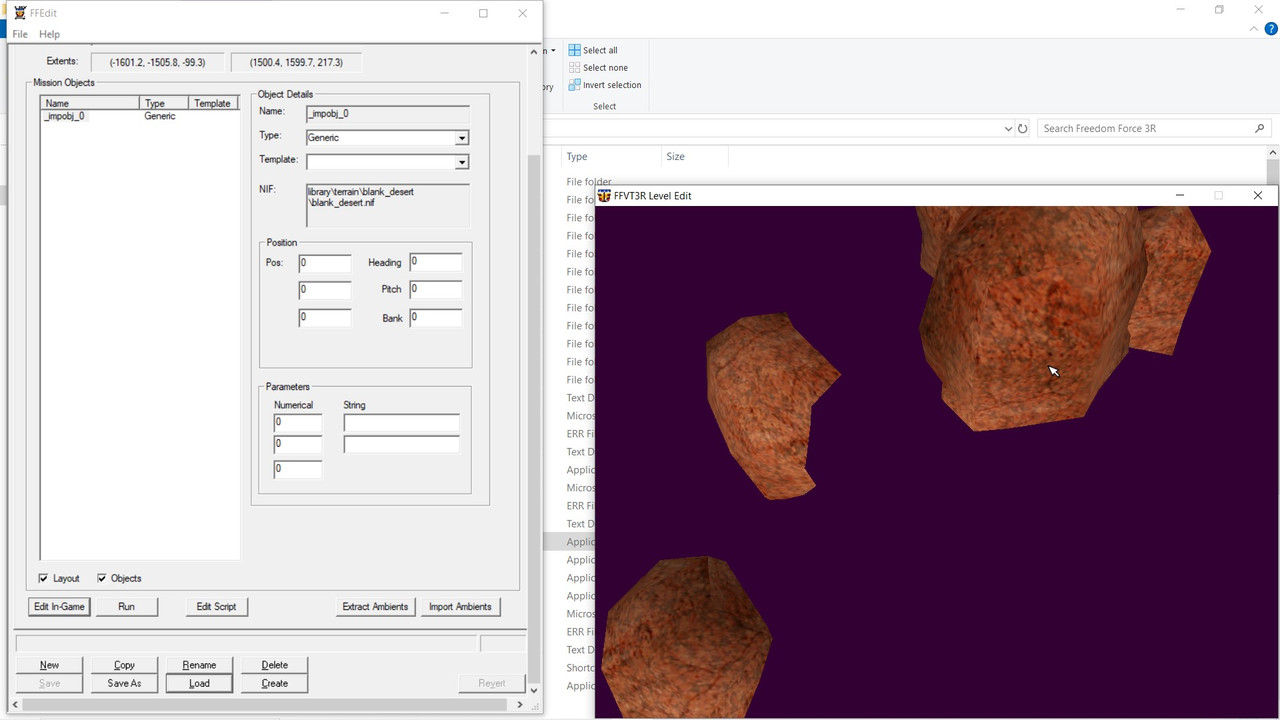Click the NIF path text box
The image size is (1280, 720).
pyautogui.click(x=387, y=205)
